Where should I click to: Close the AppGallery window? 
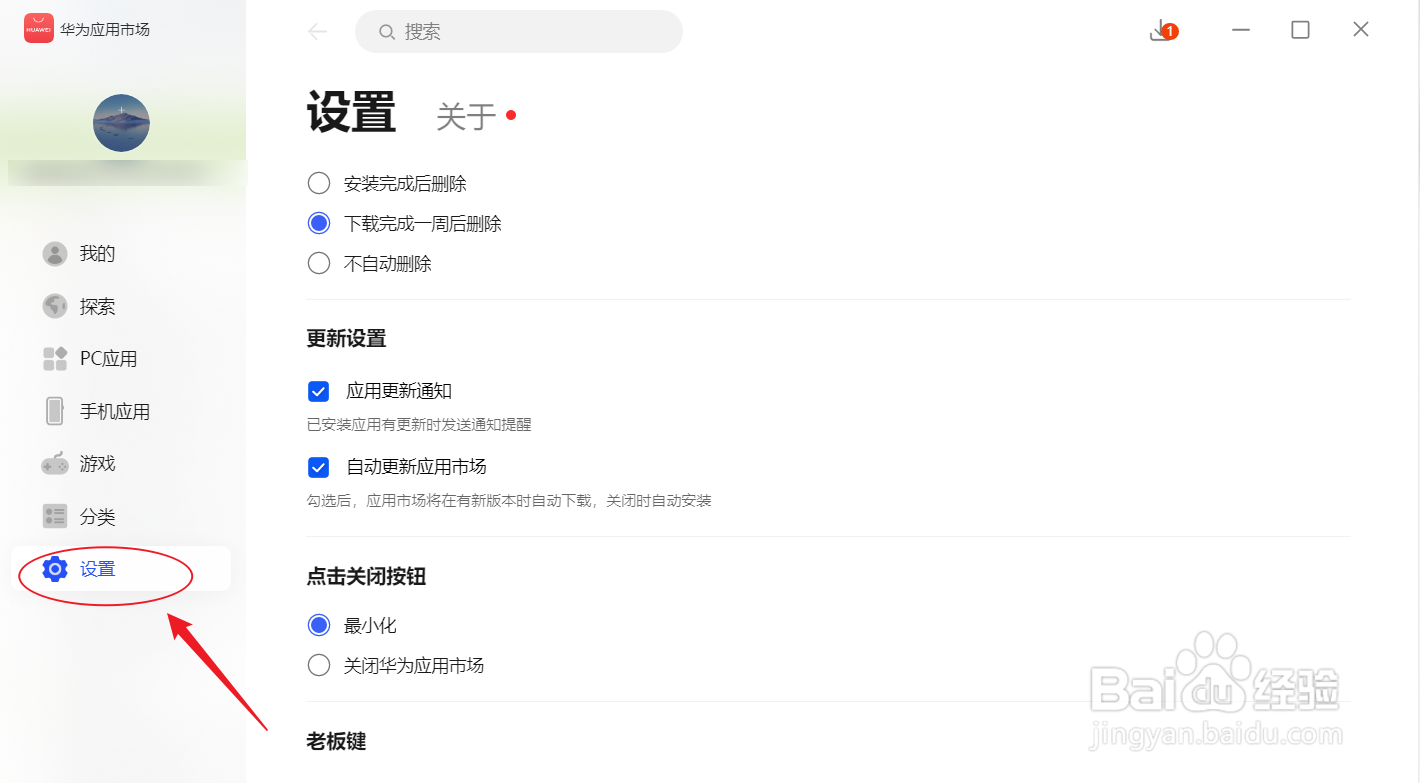click(x=1360, y=30)
